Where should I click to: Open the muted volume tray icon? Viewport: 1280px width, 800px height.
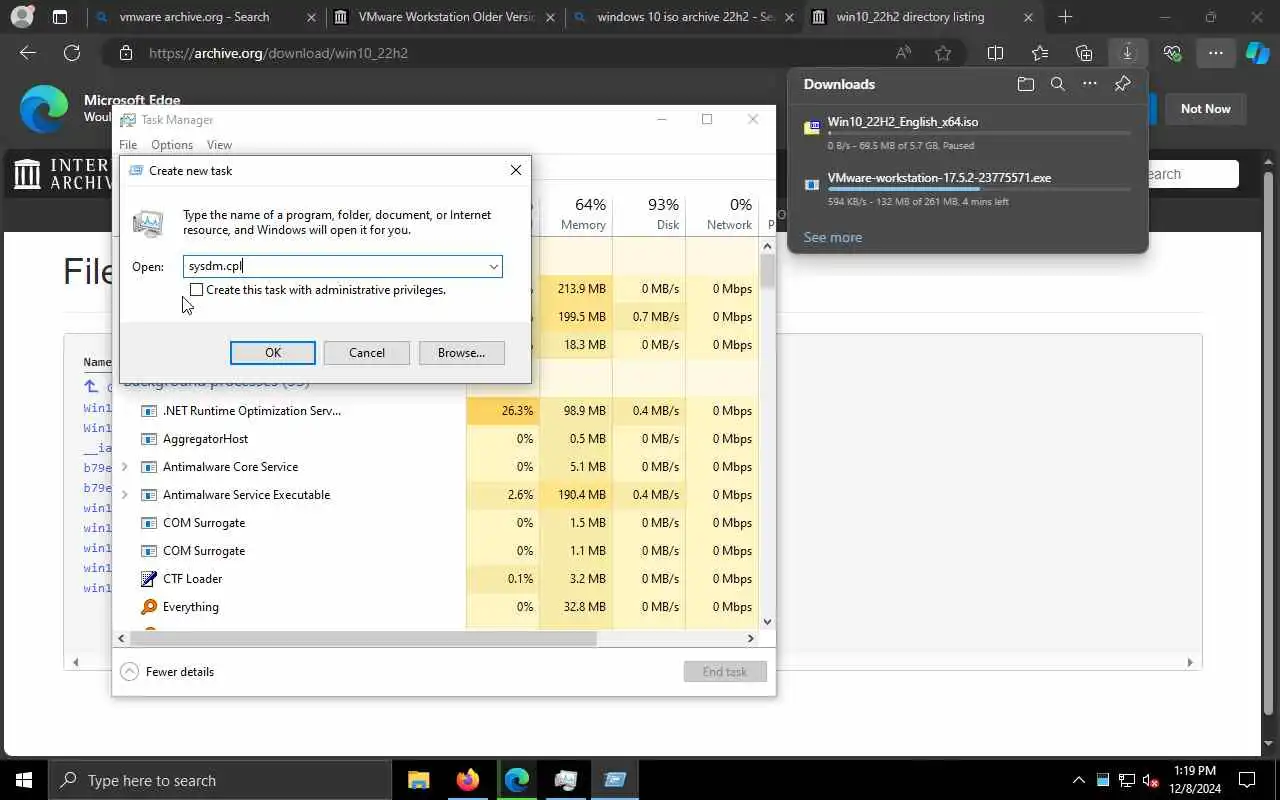(x=1151, y=780)
